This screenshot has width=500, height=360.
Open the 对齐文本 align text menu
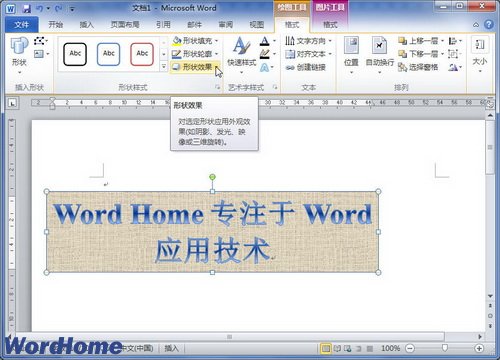(308, 54)
